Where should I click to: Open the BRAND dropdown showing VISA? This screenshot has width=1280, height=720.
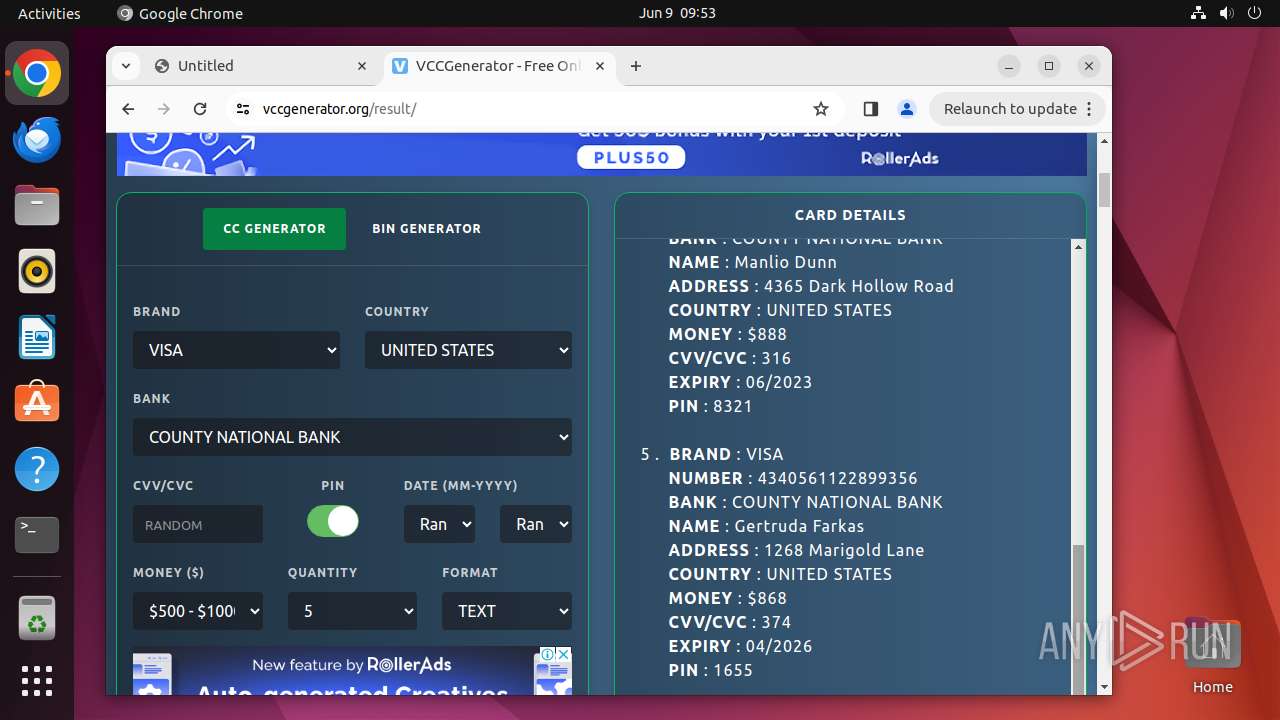pyautogui.click(x=236, y=350)
